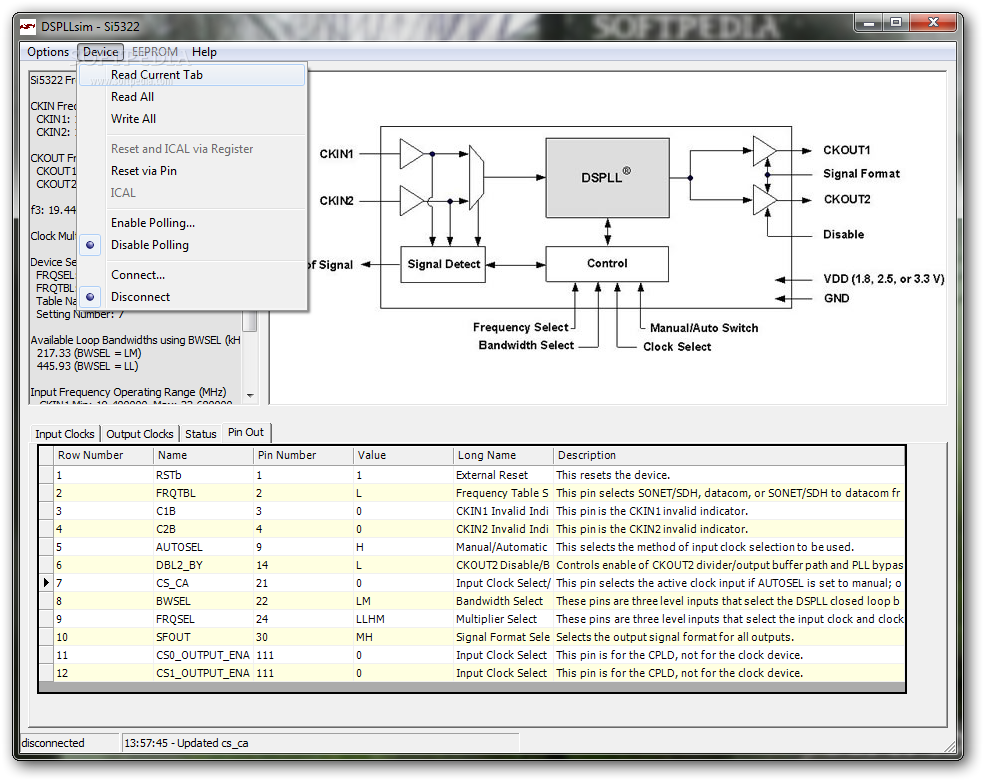Click the C1B name cell

204,511
